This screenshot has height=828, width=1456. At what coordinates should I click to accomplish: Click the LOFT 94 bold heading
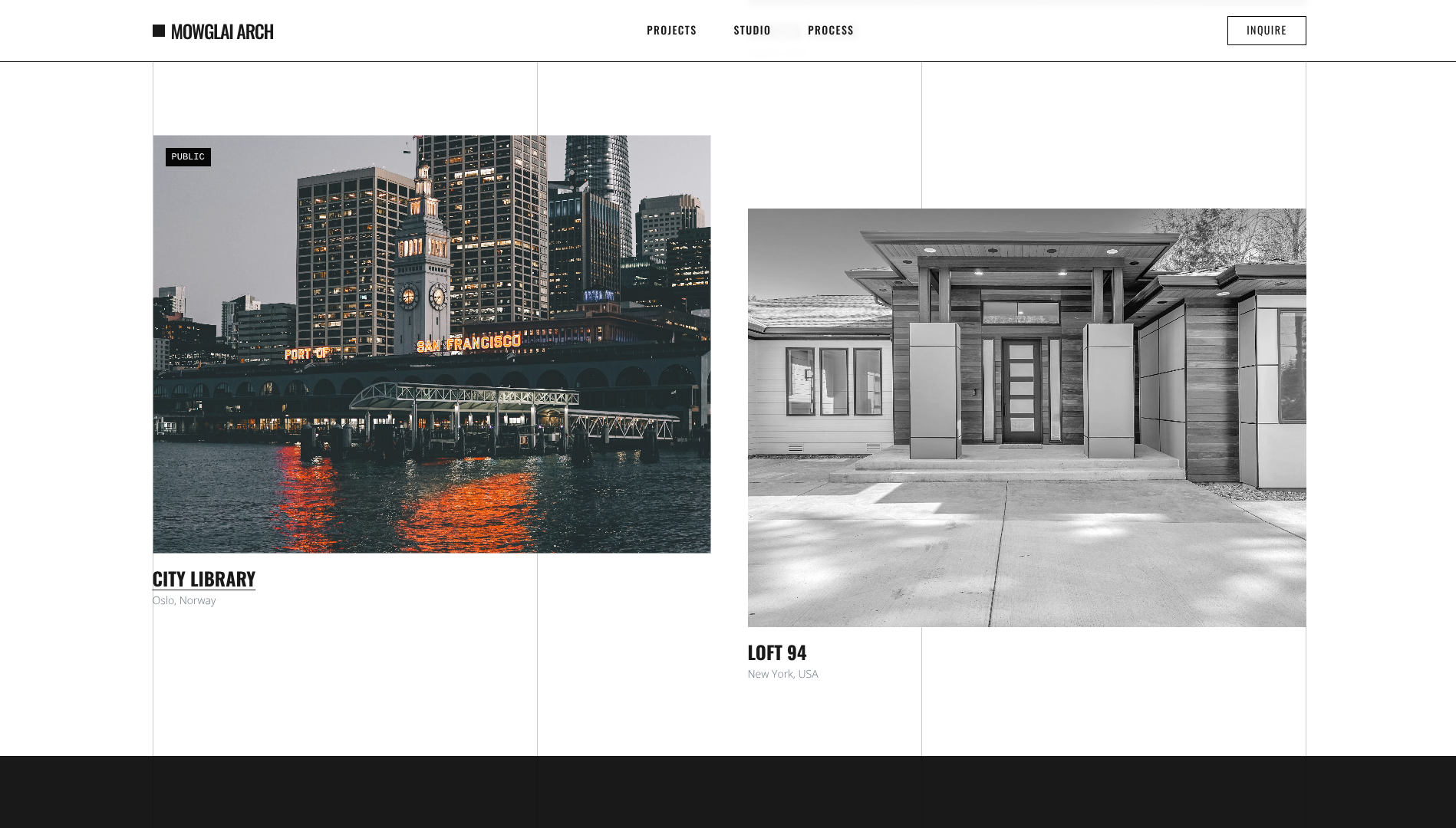[777, 653]
